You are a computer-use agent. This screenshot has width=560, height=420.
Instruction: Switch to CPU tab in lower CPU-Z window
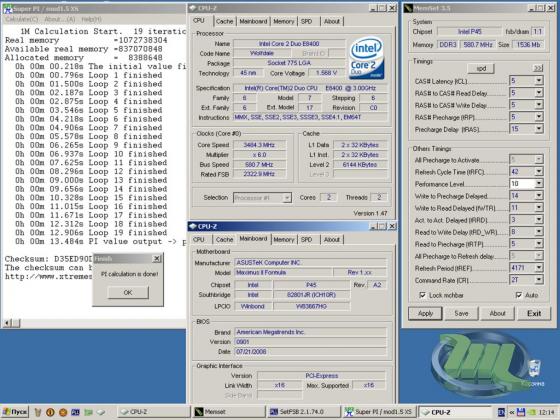click(199, 240)
